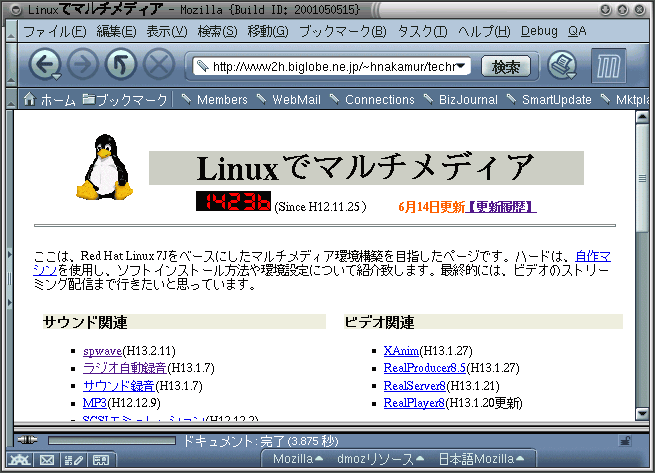This screenshot has width=655, height=473.
Task: Open the QA menu
Action: [x=577, y=31]
